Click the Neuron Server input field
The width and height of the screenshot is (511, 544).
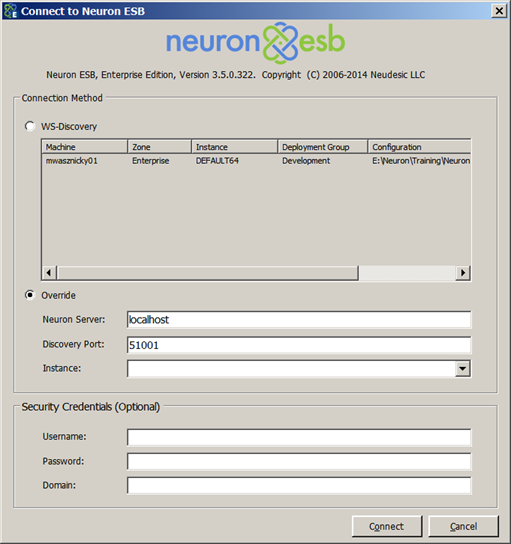tap(299, 320)
